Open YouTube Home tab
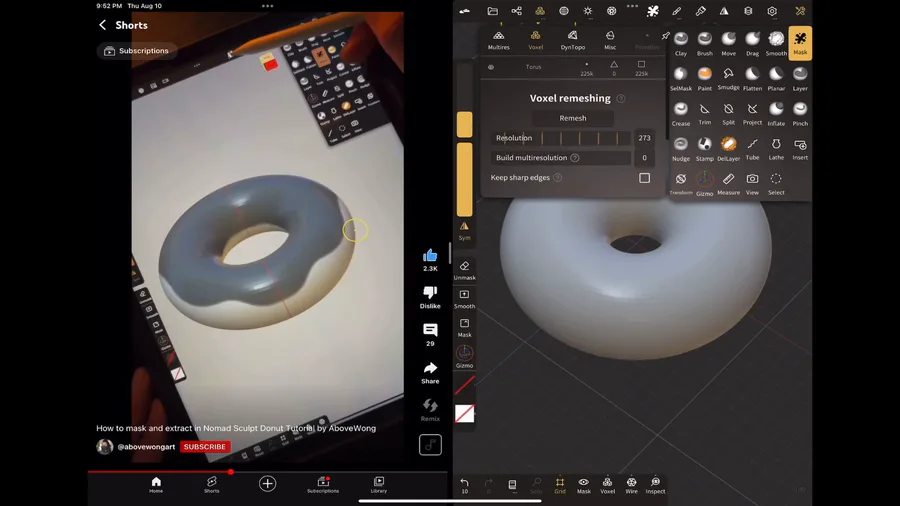This screenshot has width=900, height=506. pos(156,485)
